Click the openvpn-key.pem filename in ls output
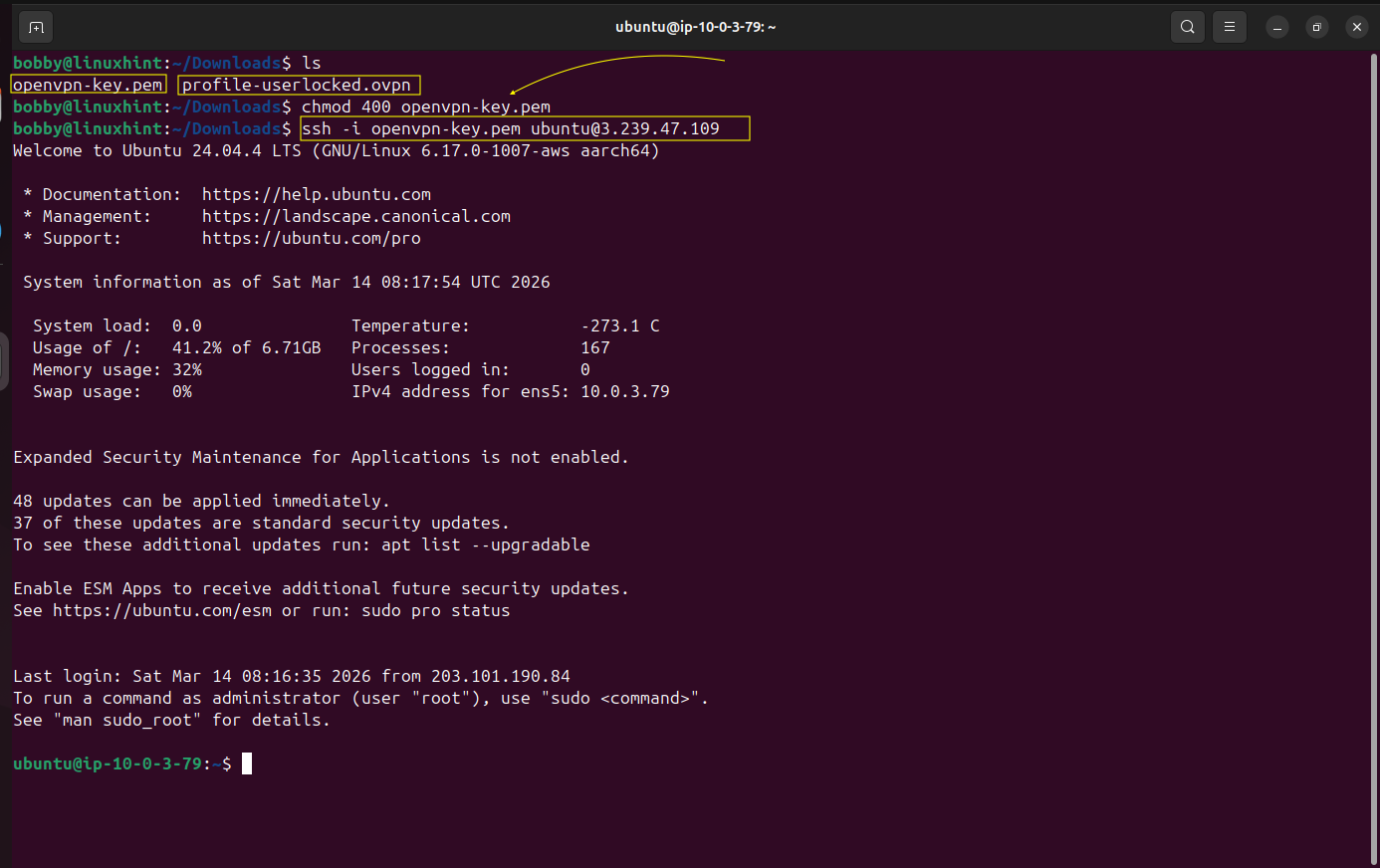Screen dimensions: 1380x868 coord(88,85)
